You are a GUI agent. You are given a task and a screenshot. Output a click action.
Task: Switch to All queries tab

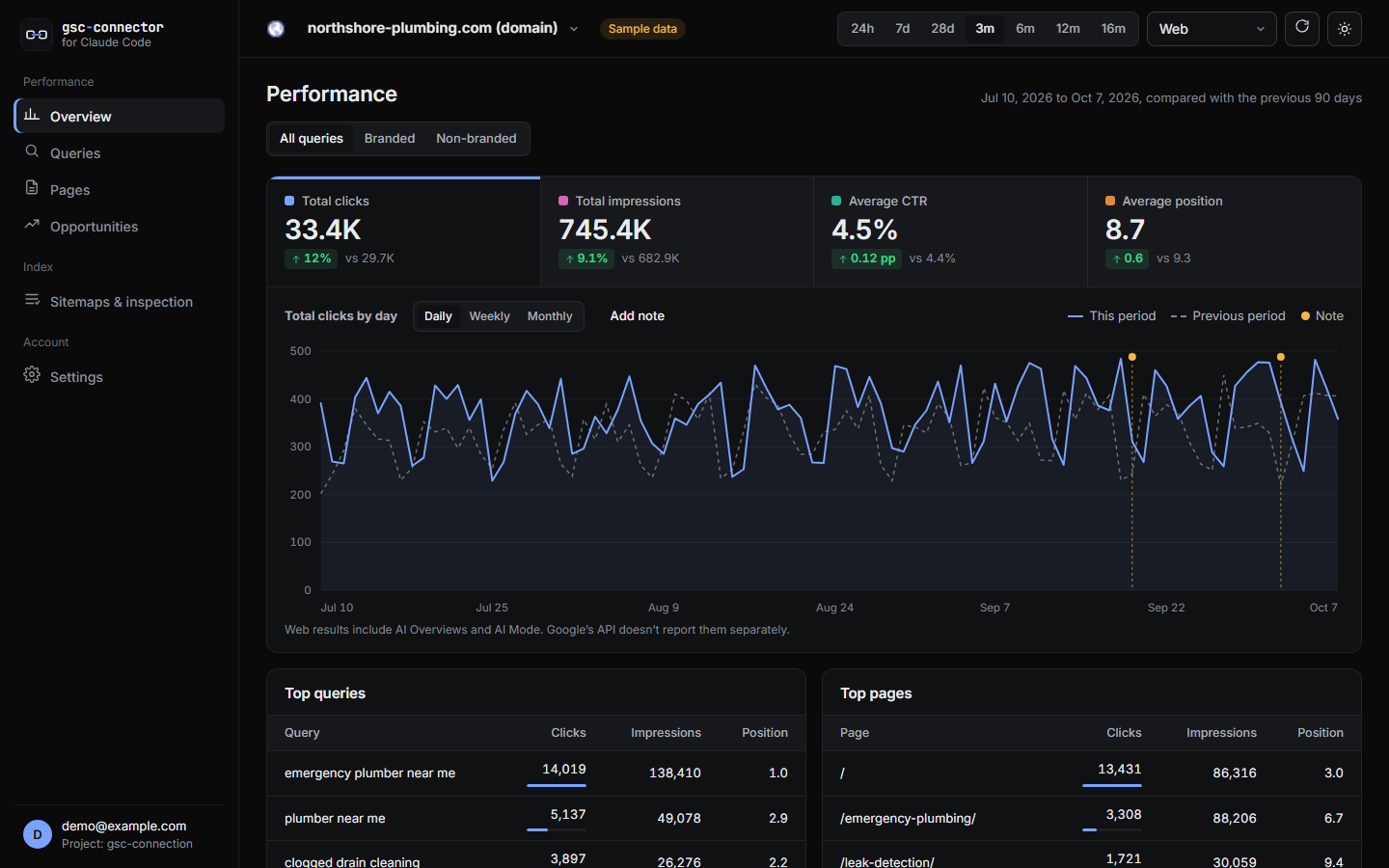pyautogui.click(x=312, y=138)
